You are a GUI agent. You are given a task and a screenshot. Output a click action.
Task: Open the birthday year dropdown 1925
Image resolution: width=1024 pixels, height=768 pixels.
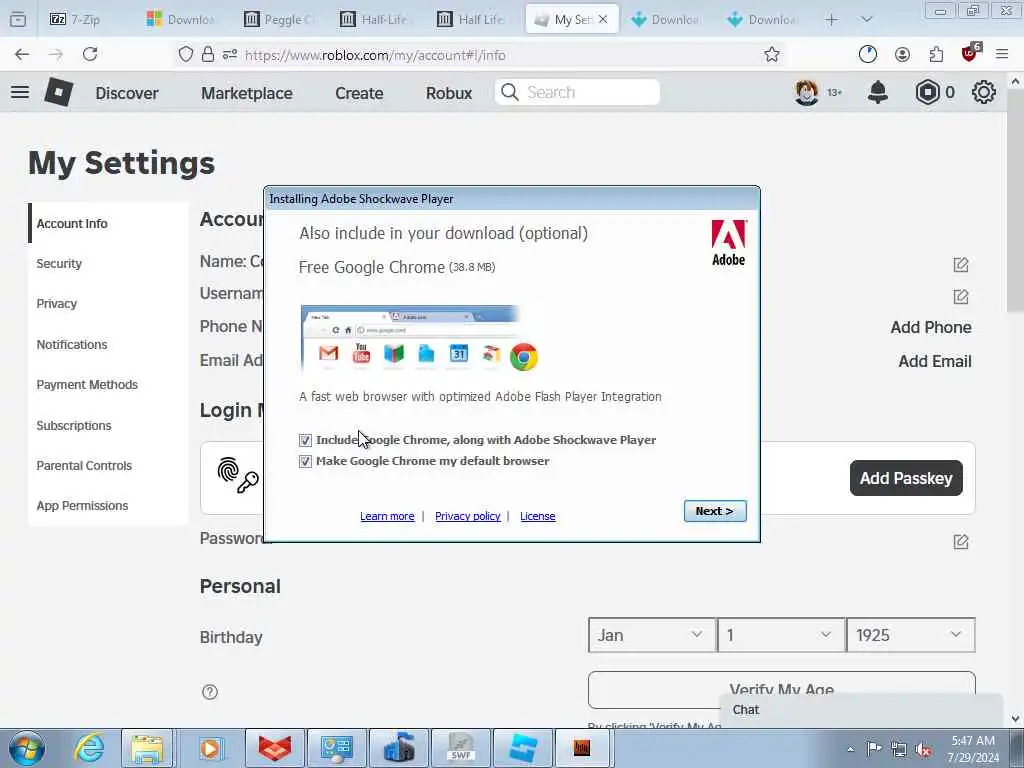coord(911,635)
